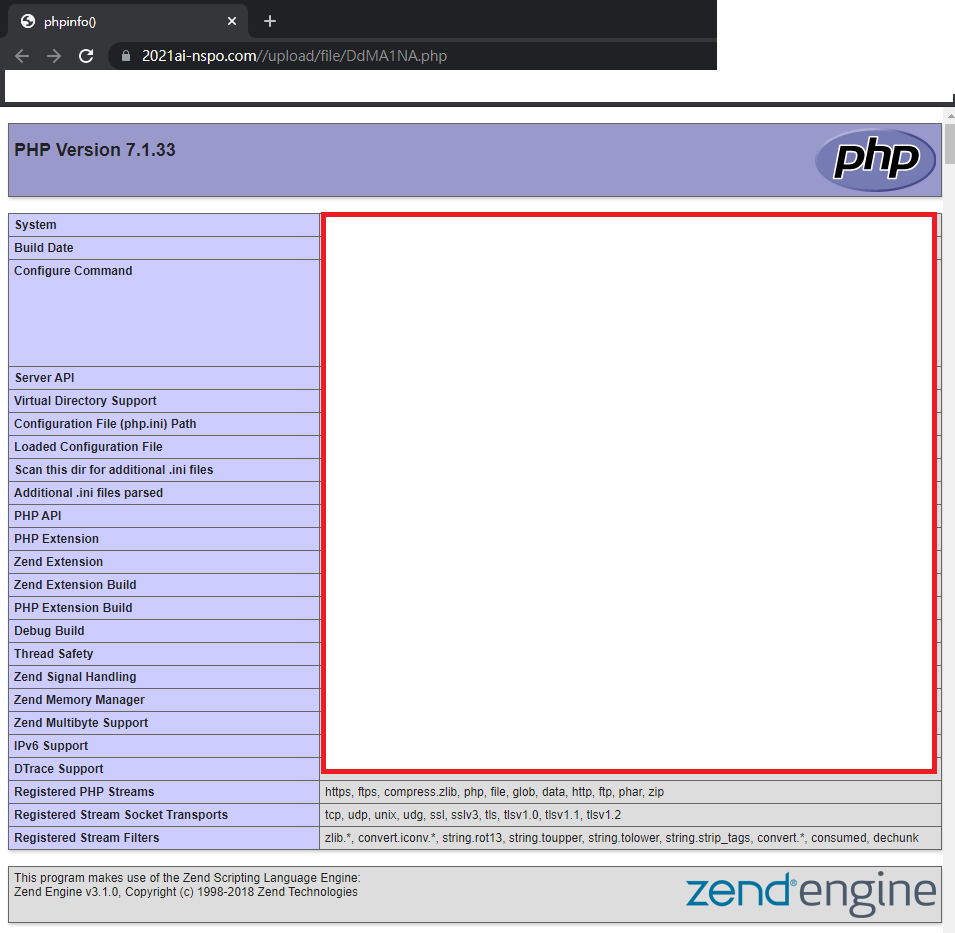Select the phpinfo() browser tab

point(127,22)
